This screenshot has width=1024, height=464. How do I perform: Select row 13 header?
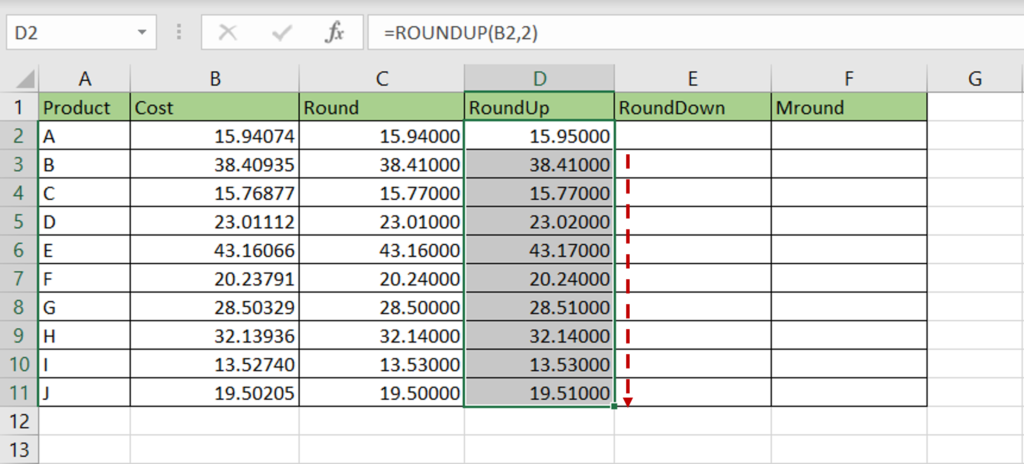click(19, 450)
